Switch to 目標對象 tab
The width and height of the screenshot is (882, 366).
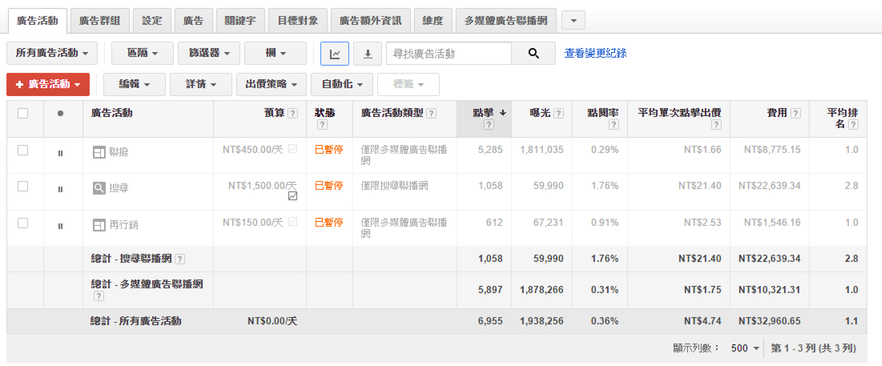coord(298,21)
